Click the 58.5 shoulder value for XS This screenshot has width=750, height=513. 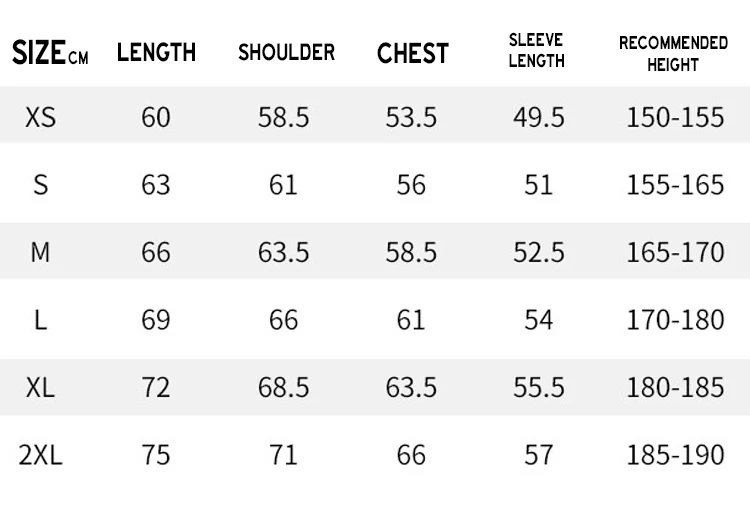click(284, 117)
